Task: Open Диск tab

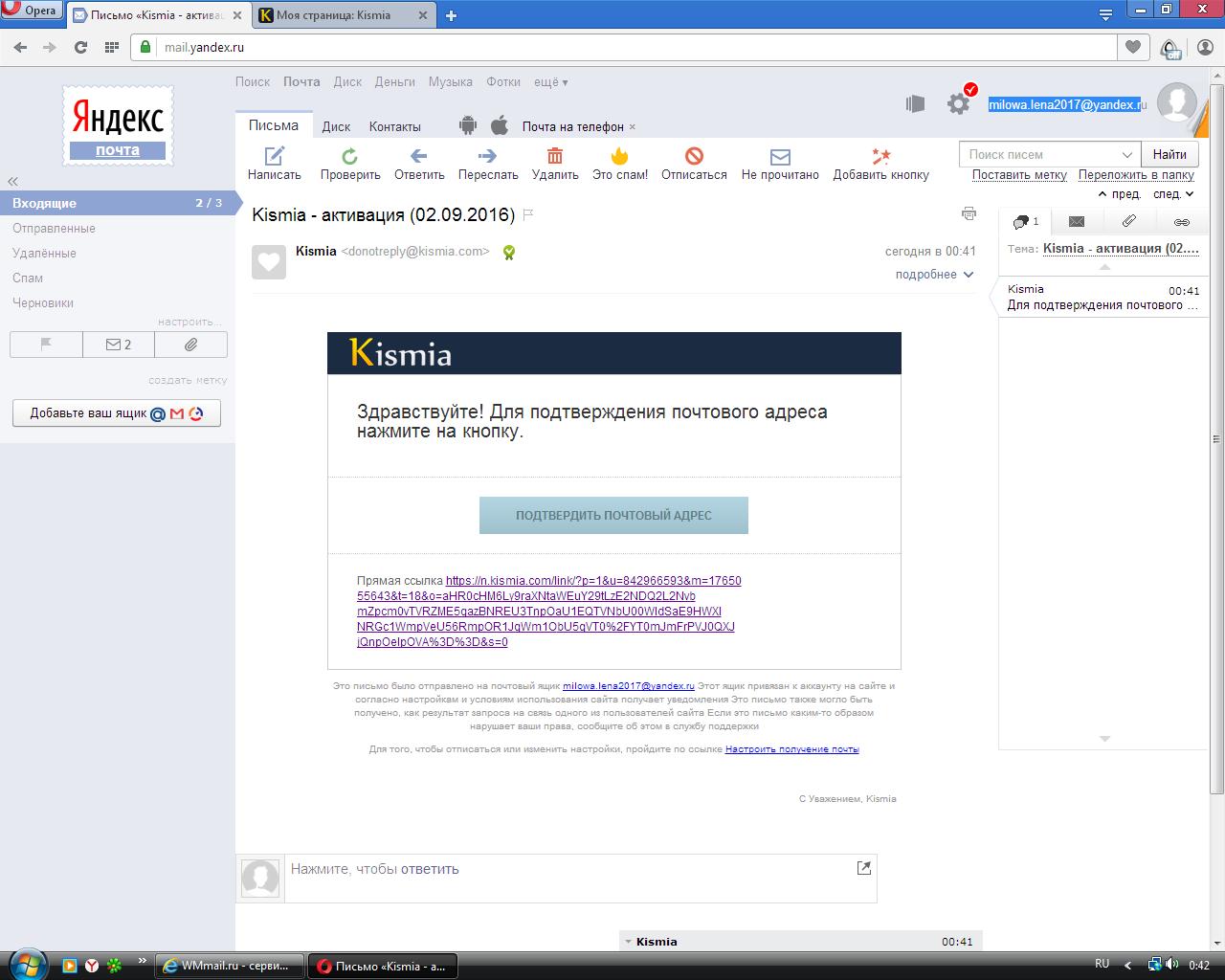Action: [336, 126]
